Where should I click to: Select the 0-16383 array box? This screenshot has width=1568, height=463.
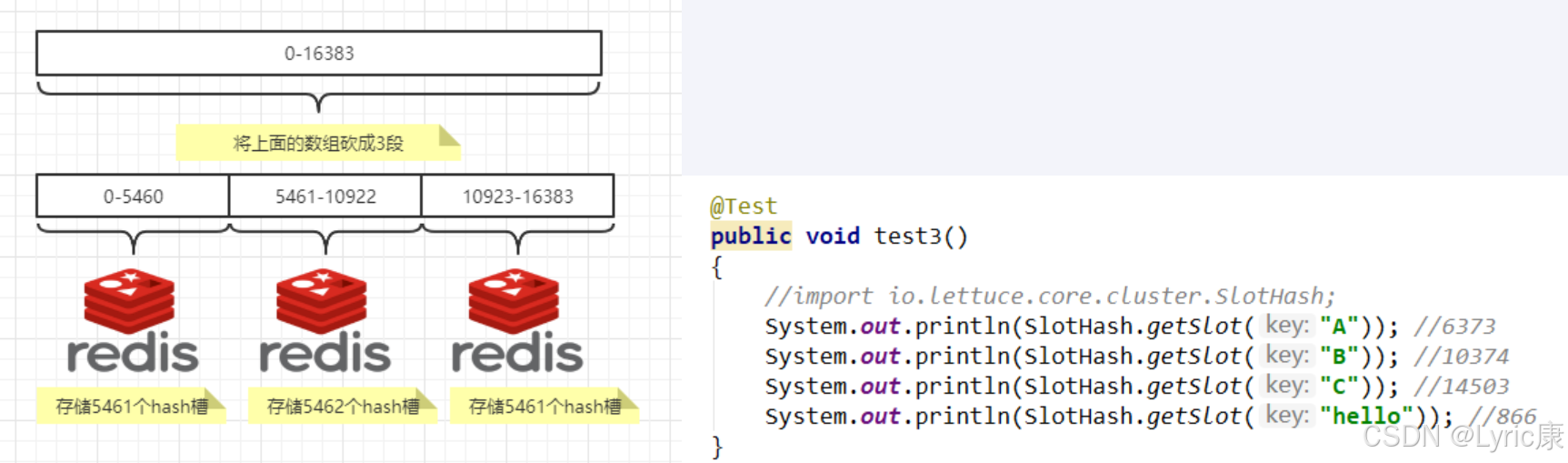(x=319, y=54)
